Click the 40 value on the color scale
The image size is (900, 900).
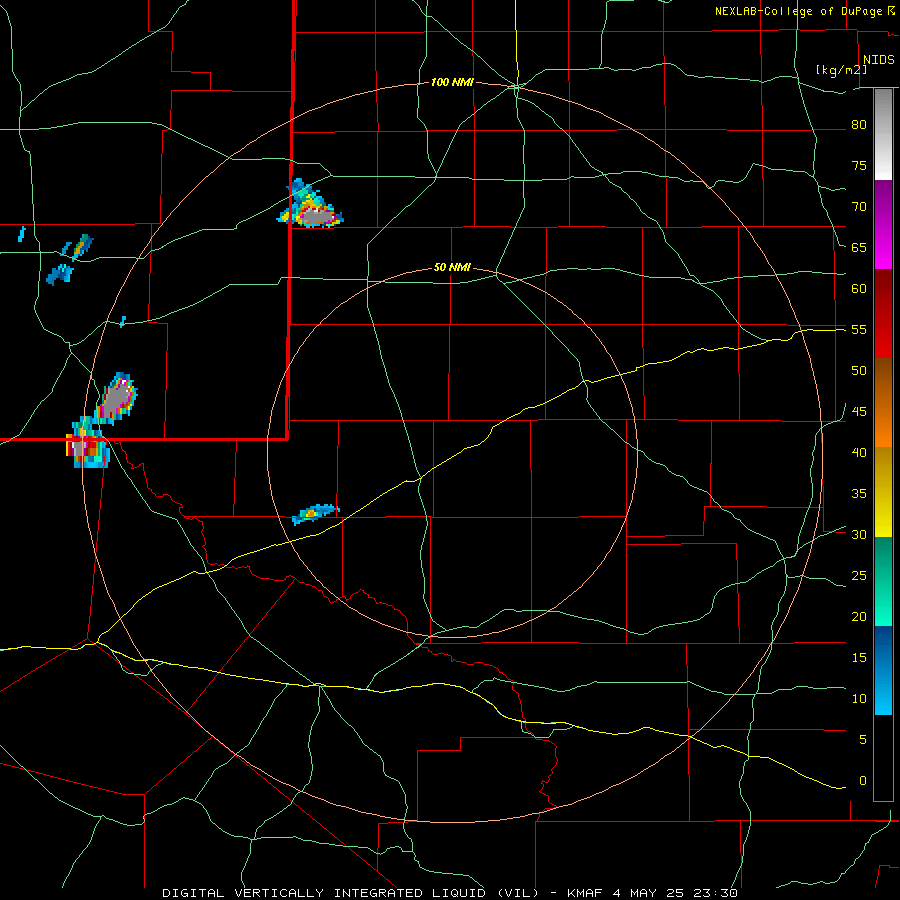point(859,452)
